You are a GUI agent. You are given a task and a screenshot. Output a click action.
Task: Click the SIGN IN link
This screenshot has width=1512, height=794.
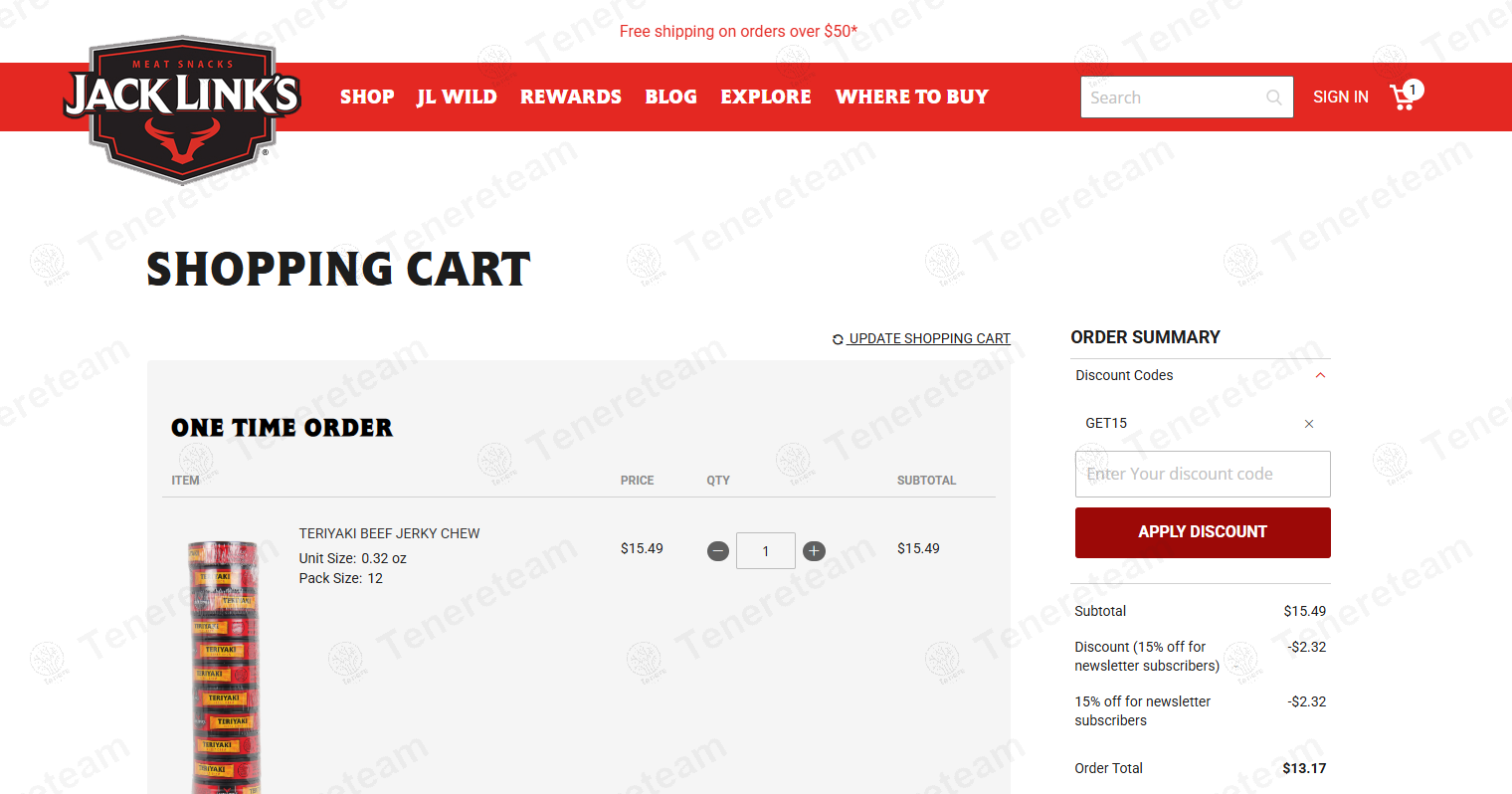1341,97
